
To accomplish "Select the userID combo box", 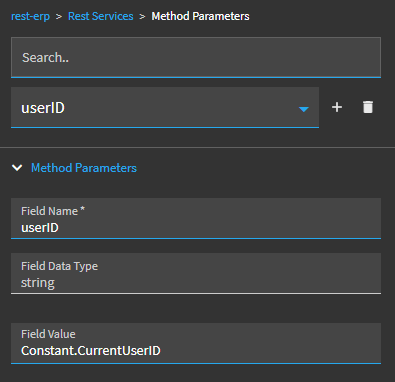I will pyautogui.click(x=165, y=107).
